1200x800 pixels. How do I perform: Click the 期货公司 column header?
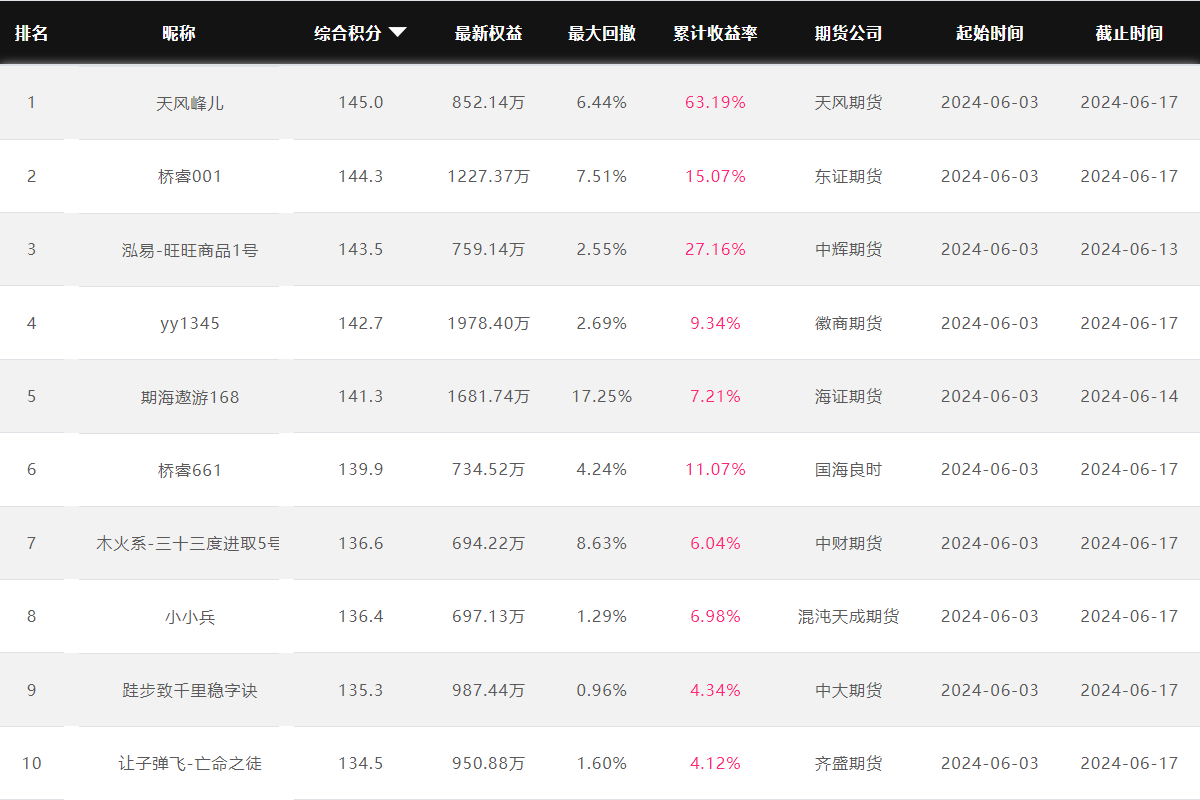(x=848, y=33)
